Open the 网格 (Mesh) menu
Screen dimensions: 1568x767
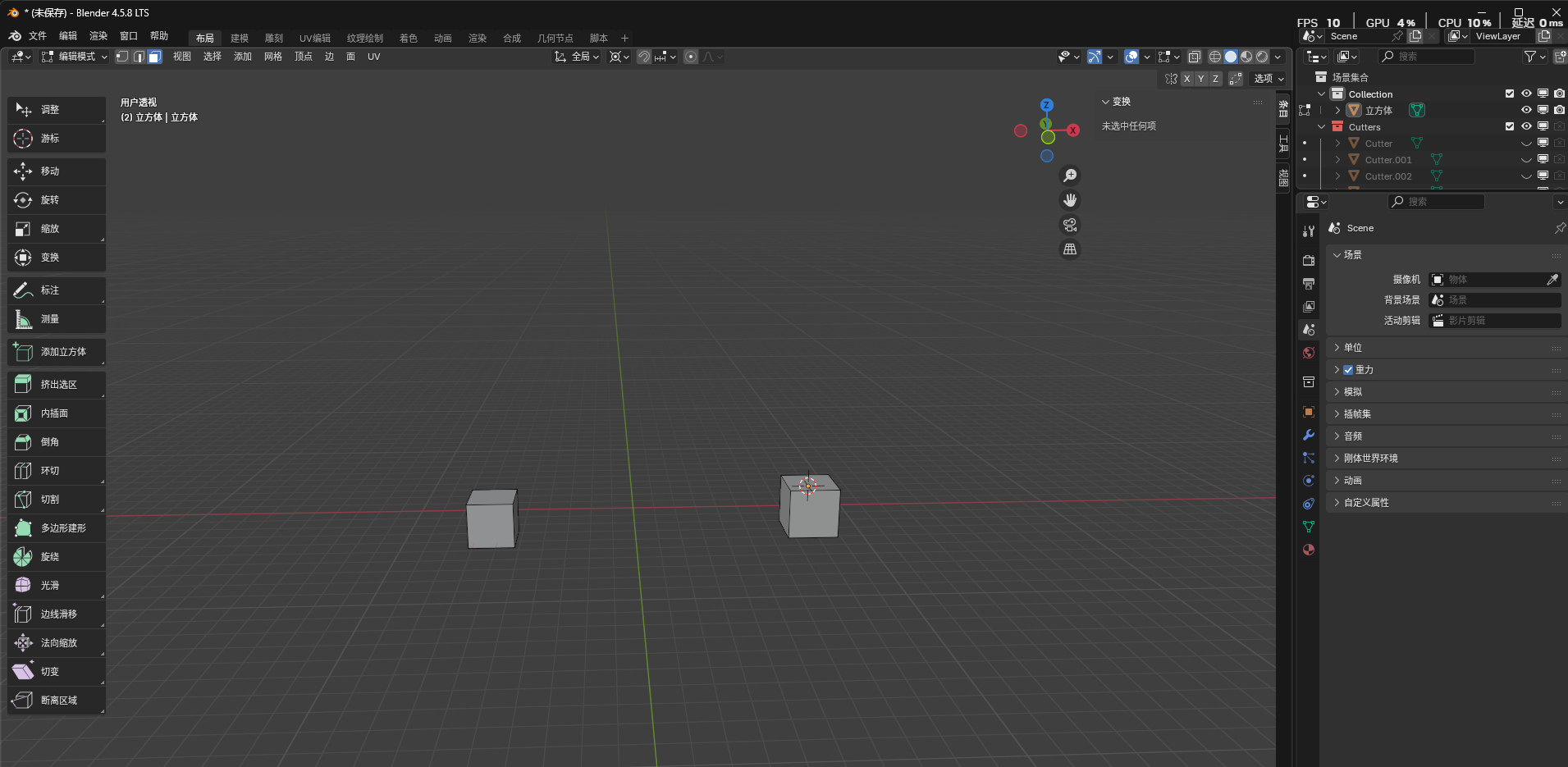coord(273,57)
